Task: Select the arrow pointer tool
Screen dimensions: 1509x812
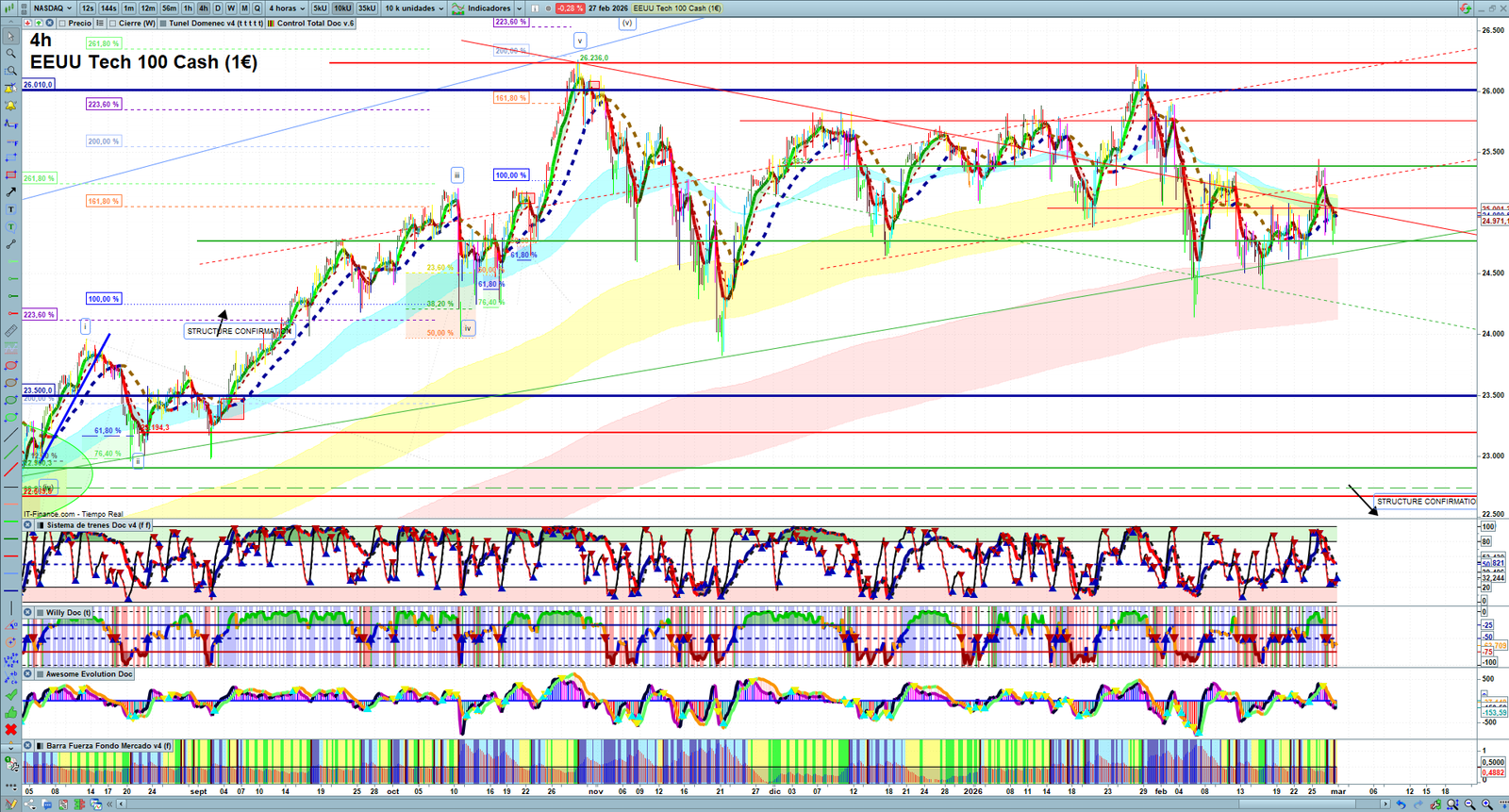Action: pyautogui.click(x=10, y=37)
